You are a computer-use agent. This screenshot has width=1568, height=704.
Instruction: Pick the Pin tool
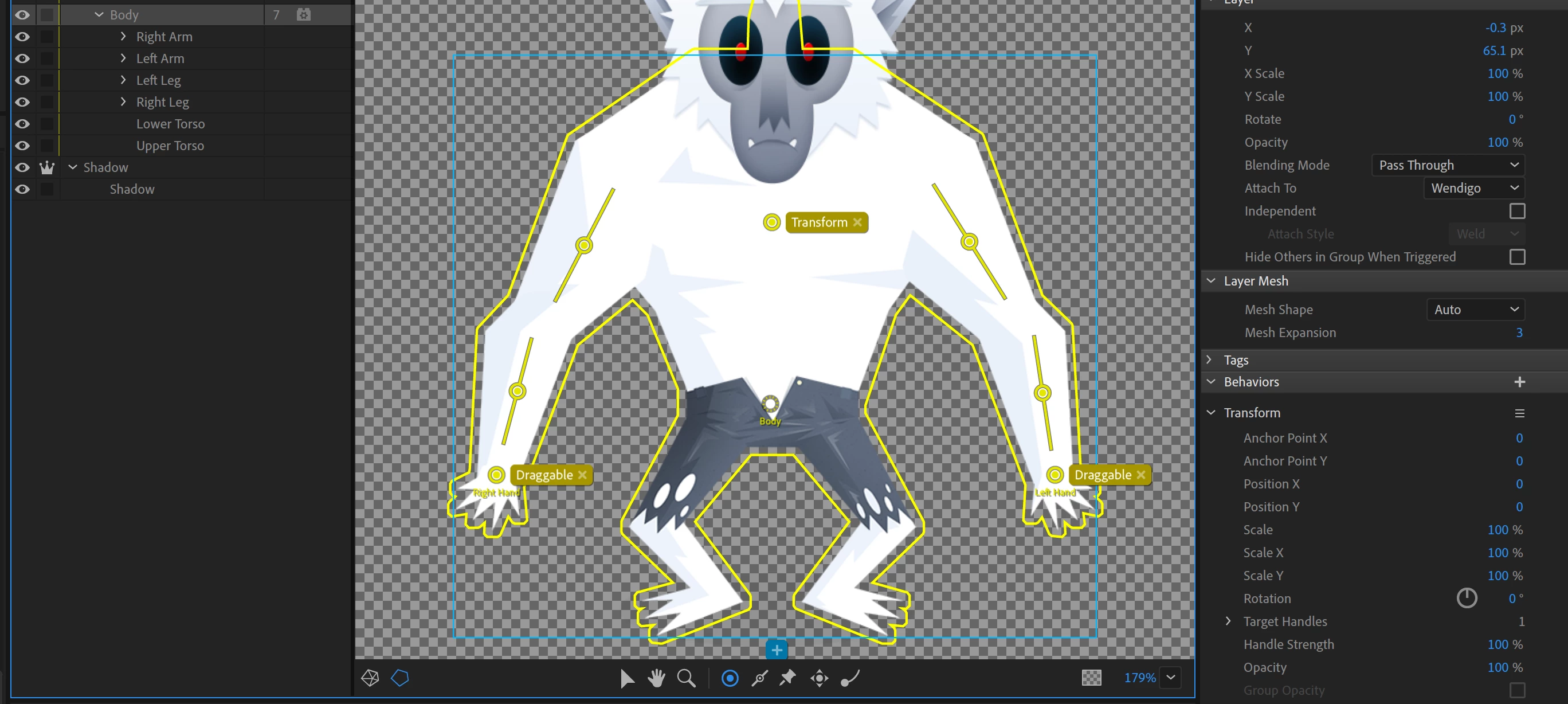(788, 678)
